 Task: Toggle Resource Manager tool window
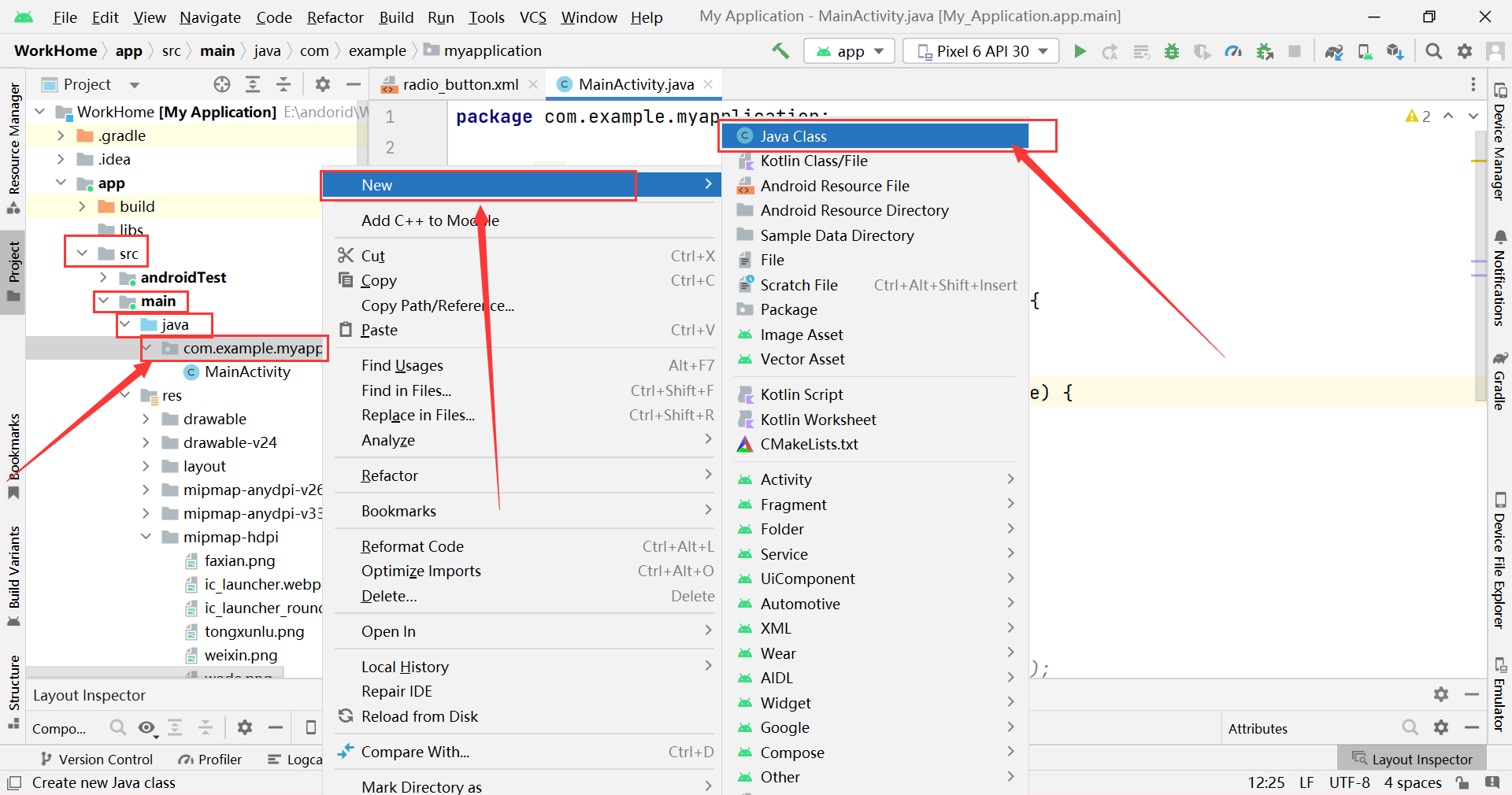tap(13, 148)
